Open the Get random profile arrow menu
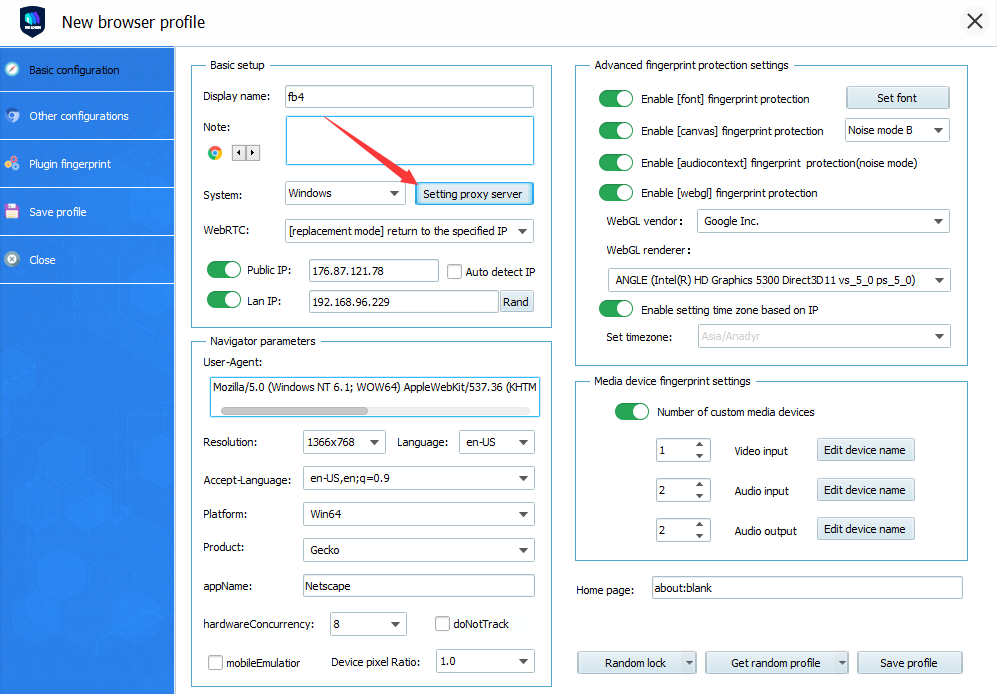The image size is (997, 694). pos(842,663)
